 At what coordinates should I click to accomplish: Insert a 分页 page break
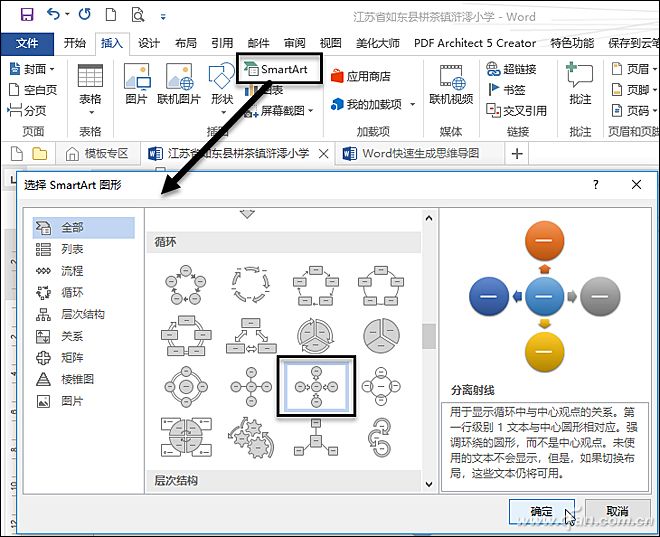click(27, 111)
